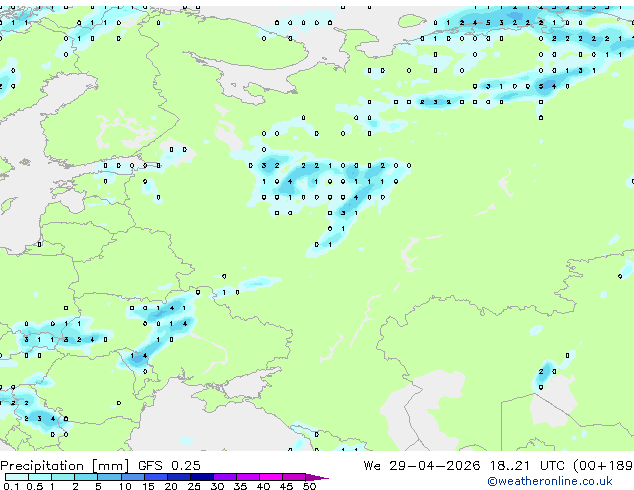Click the "GFS 0.25" model label

(169, 466)
